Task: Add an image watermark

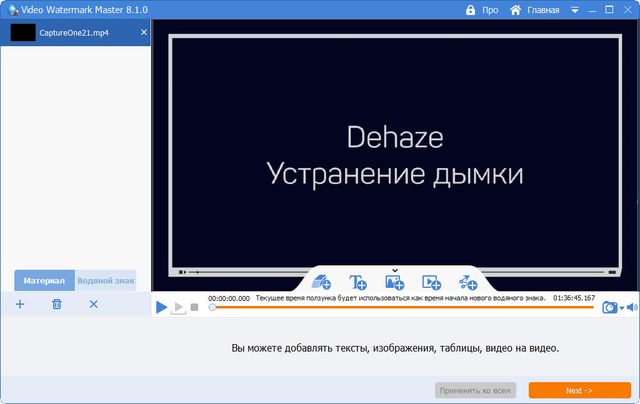Action: [394, 283]
